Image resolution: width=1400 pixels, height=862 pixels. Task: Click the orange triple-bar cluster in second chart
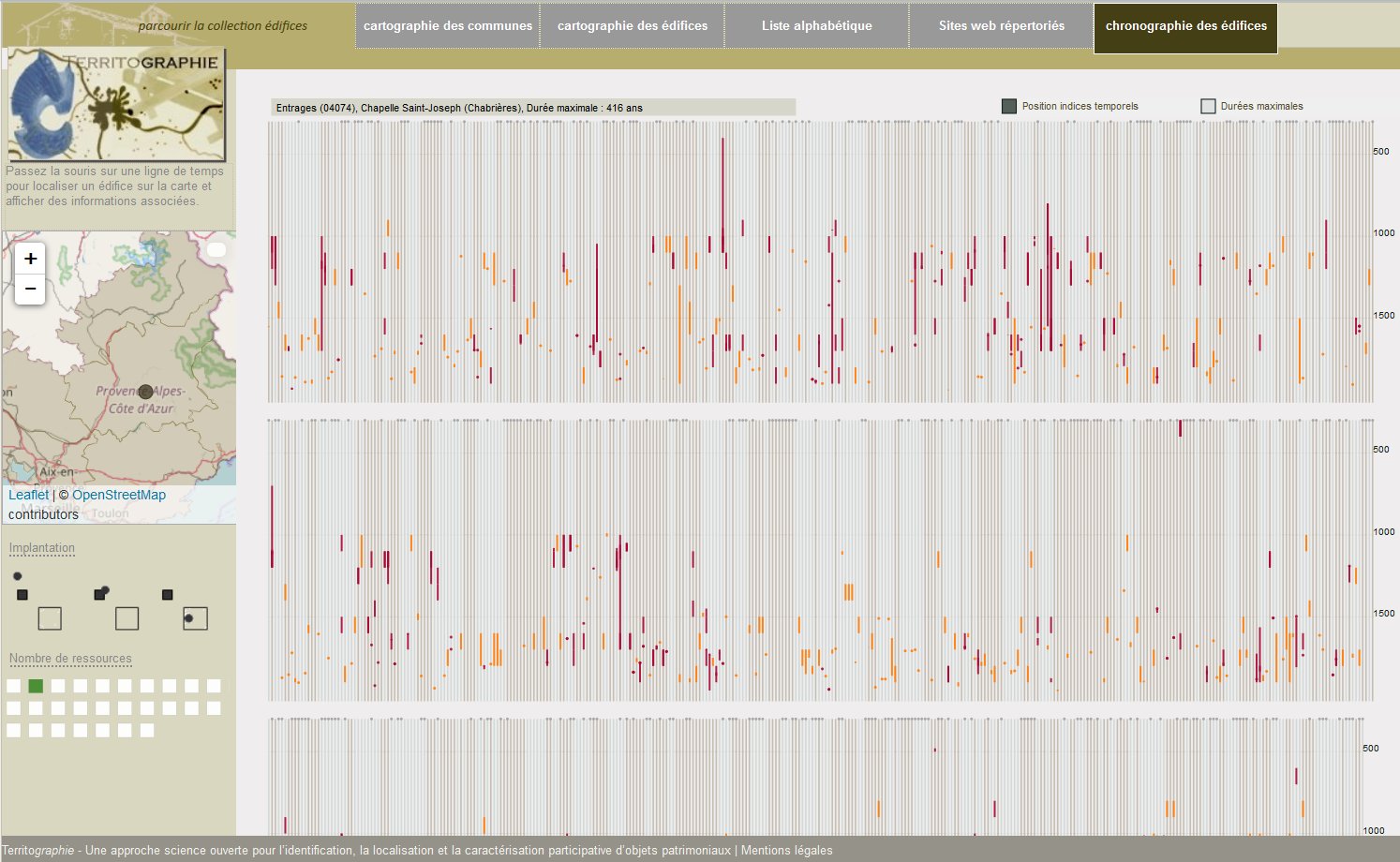tap(848, 592)
